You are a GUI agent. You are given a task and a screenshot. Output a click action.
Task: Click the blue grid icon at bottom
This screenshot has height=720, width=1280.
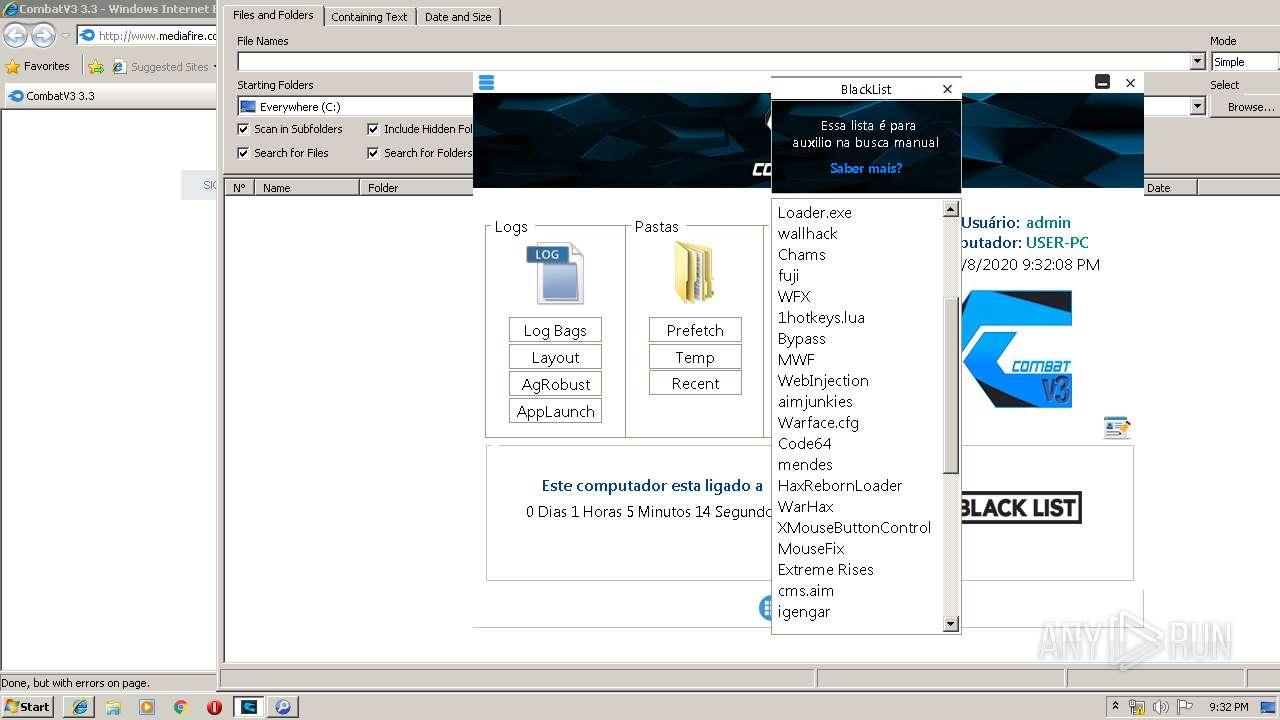coord(765,607)
